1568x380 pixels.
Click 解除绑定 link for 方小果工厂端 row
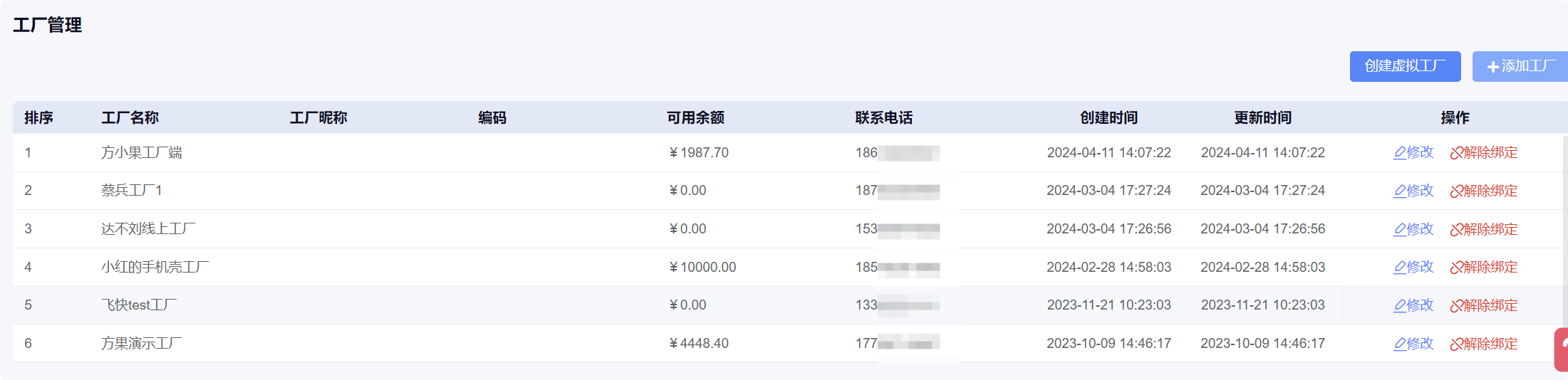1490,152
